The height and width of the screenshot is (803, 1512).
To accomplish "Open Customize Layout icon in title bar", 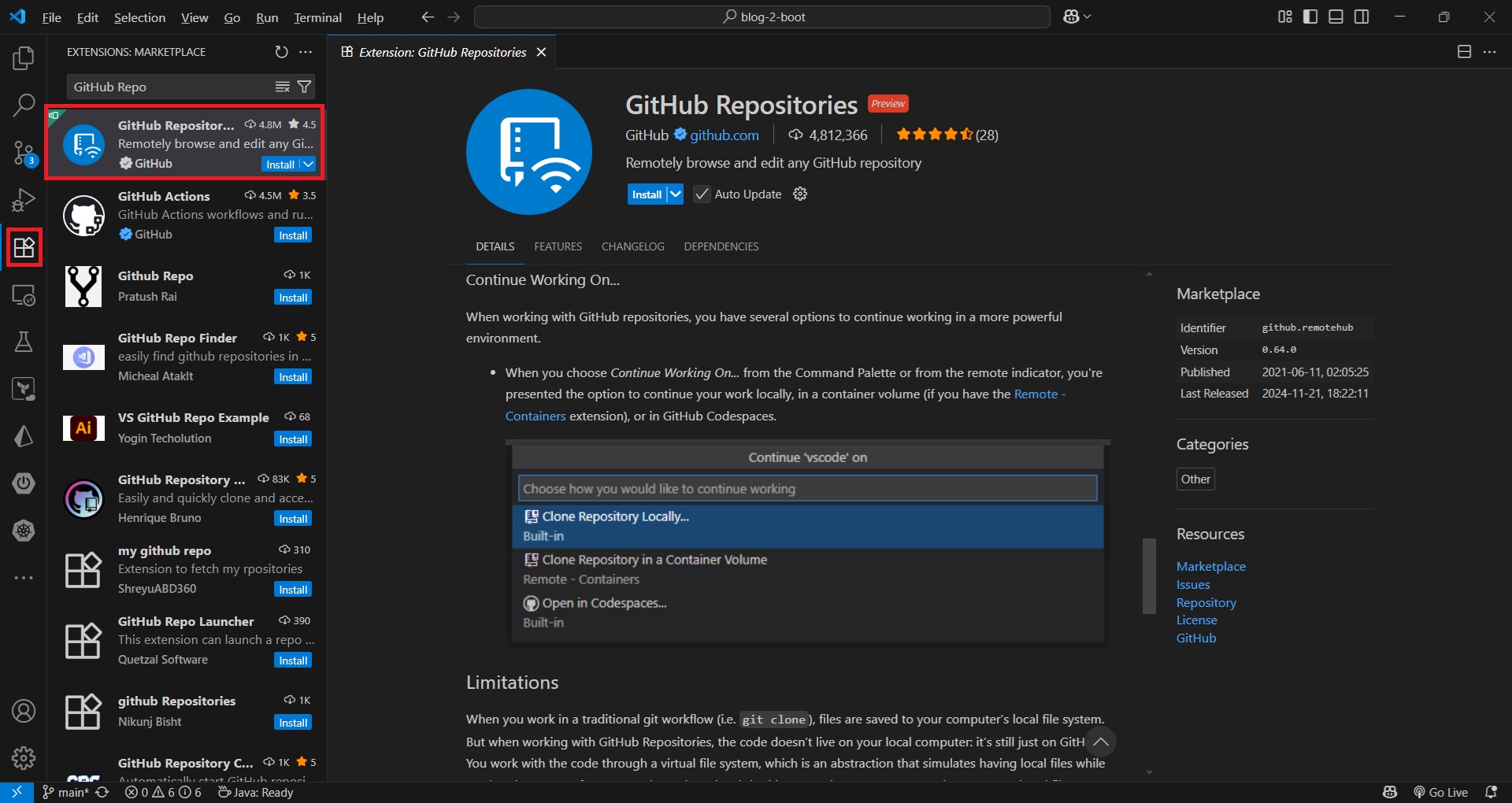I will click(1285, 17).
